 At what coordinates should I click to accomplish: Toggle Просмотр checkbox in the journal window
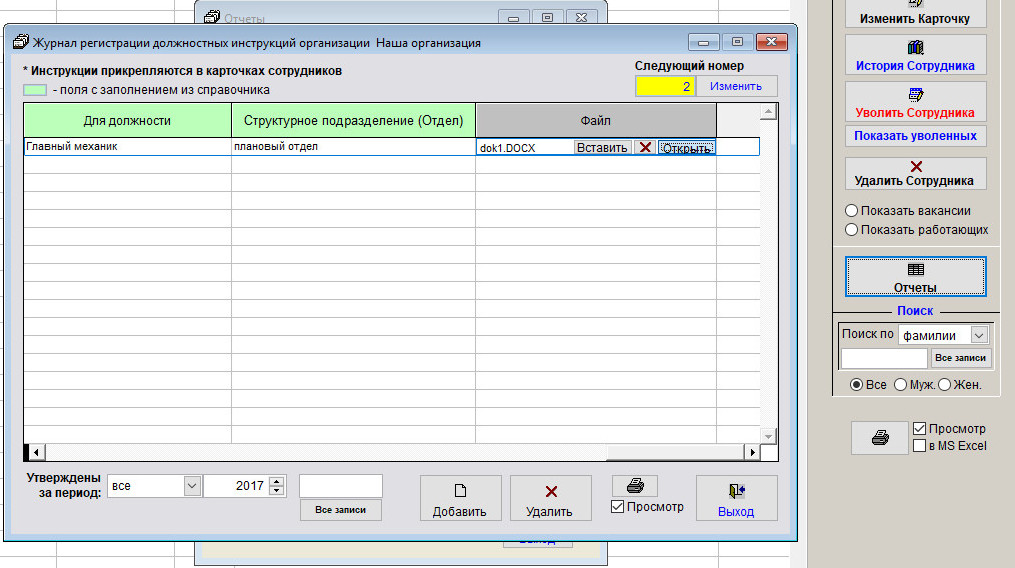tap(618, 506)
